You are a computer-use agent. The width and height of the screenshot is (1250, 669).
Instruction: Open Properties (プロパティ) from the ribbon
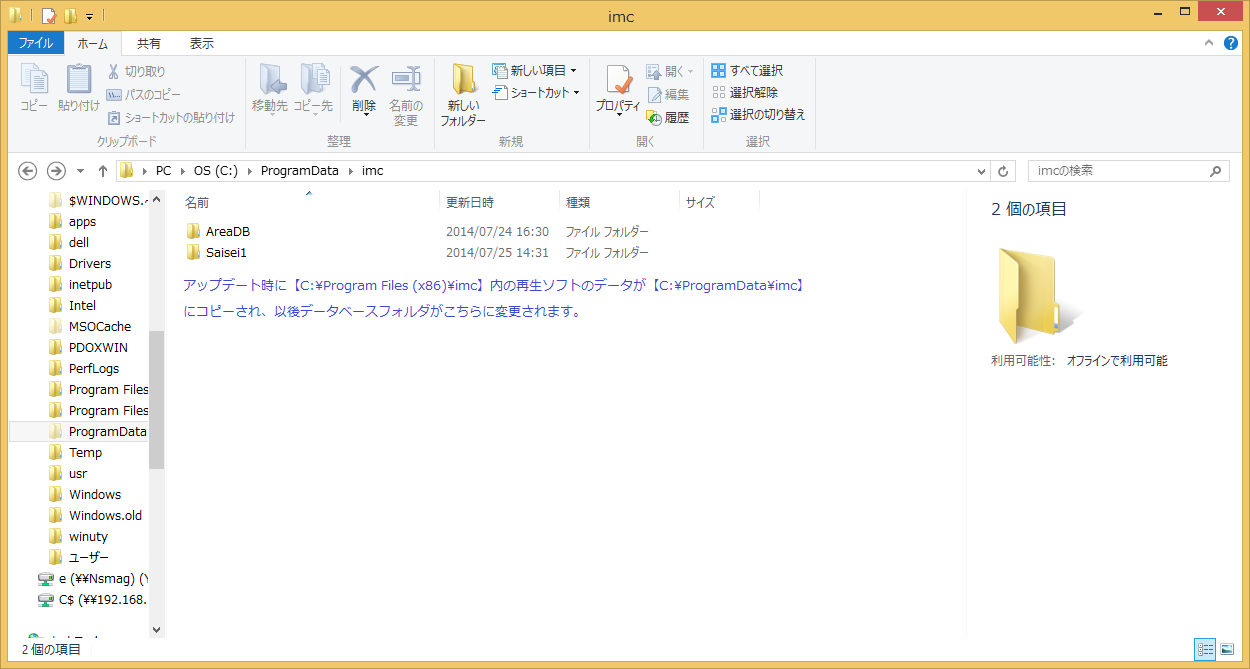click(618, 90)
